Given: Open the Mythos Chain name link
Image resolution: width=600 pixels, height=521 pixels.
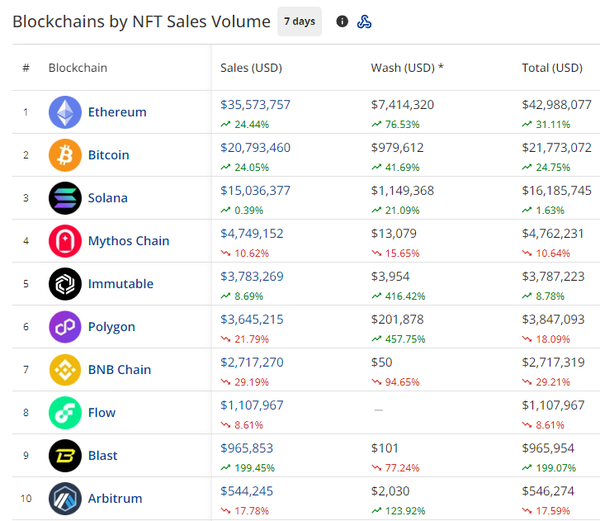Looking at the screenshot, I should 128,241.
